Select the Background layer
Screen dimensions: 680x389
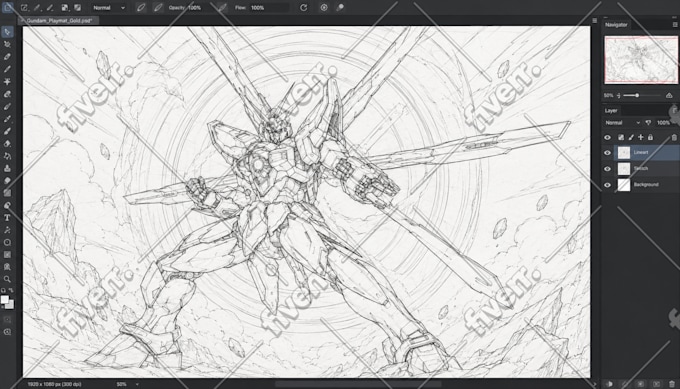[647, 185]
